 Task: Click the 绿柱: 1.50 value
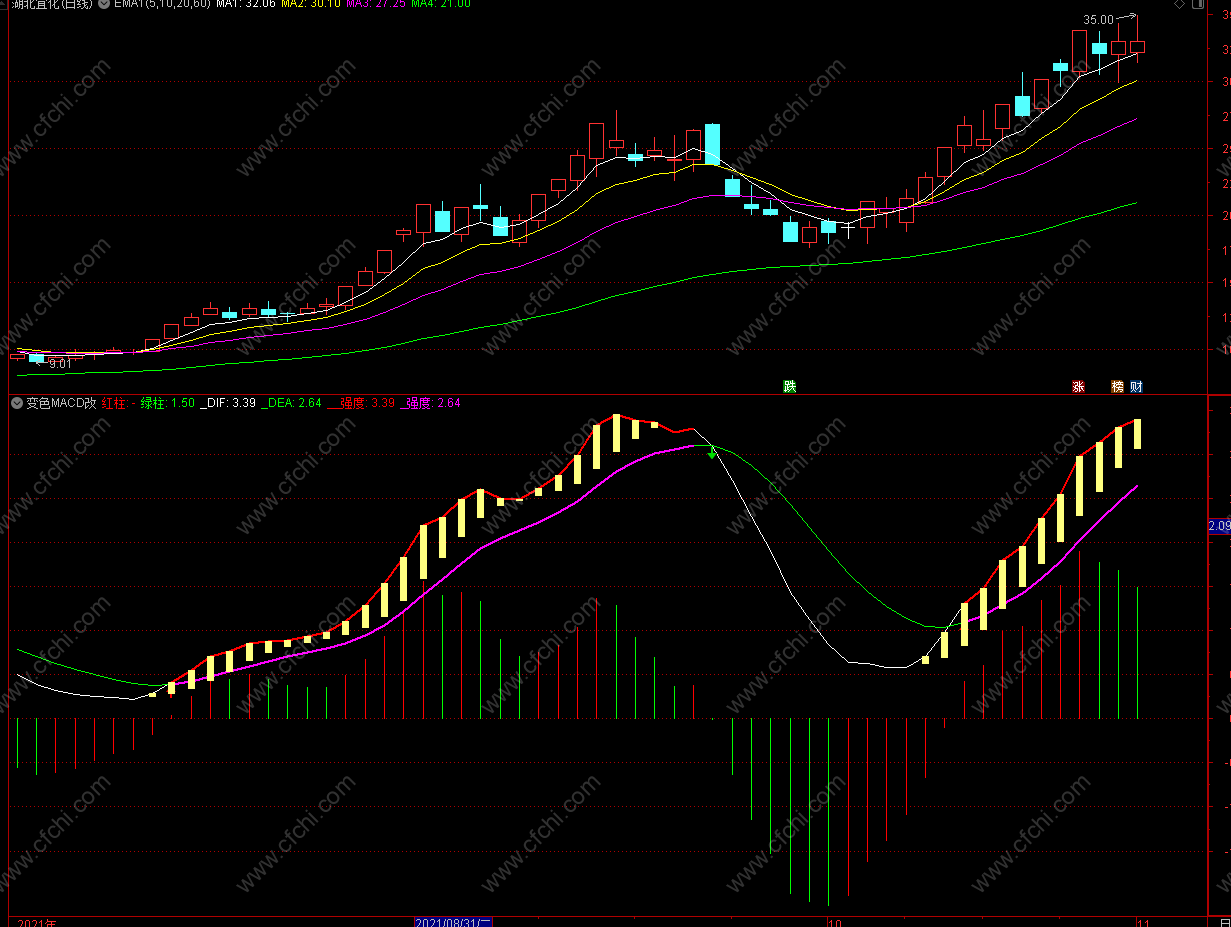167,403
